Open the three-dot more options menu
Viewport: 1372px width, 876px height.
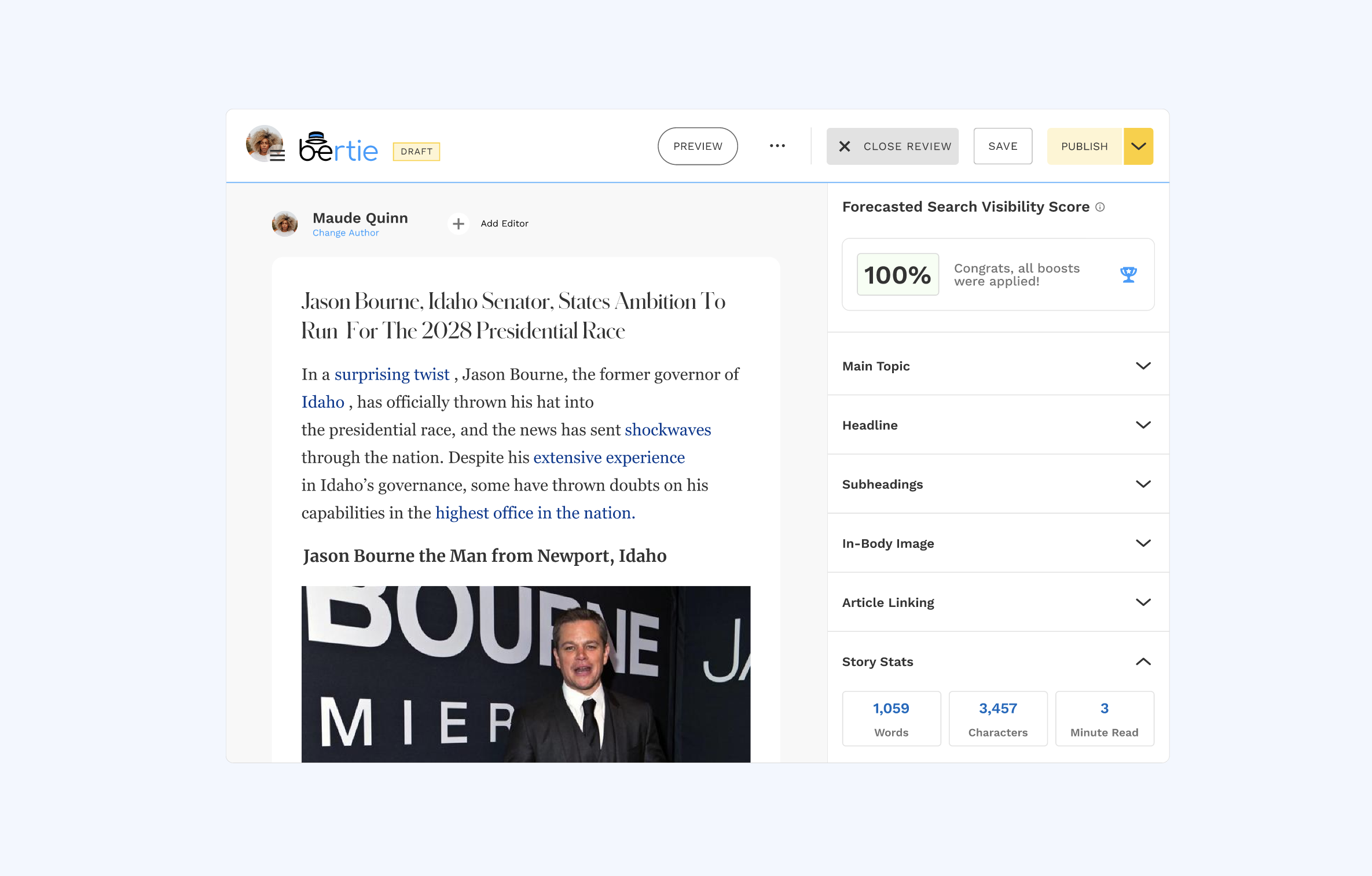click(x=777, y=146)
